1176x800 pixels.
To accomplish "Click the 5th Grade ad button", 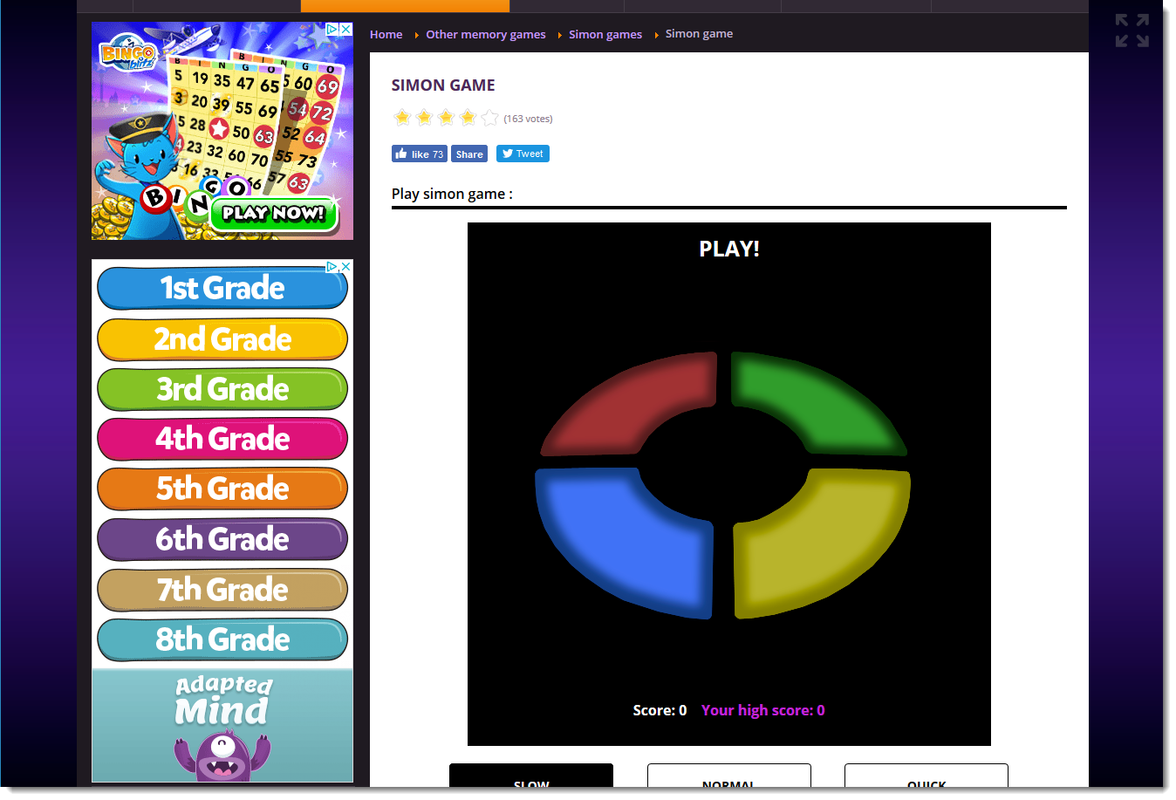I will pyautogui.click(x=223, y=489).
